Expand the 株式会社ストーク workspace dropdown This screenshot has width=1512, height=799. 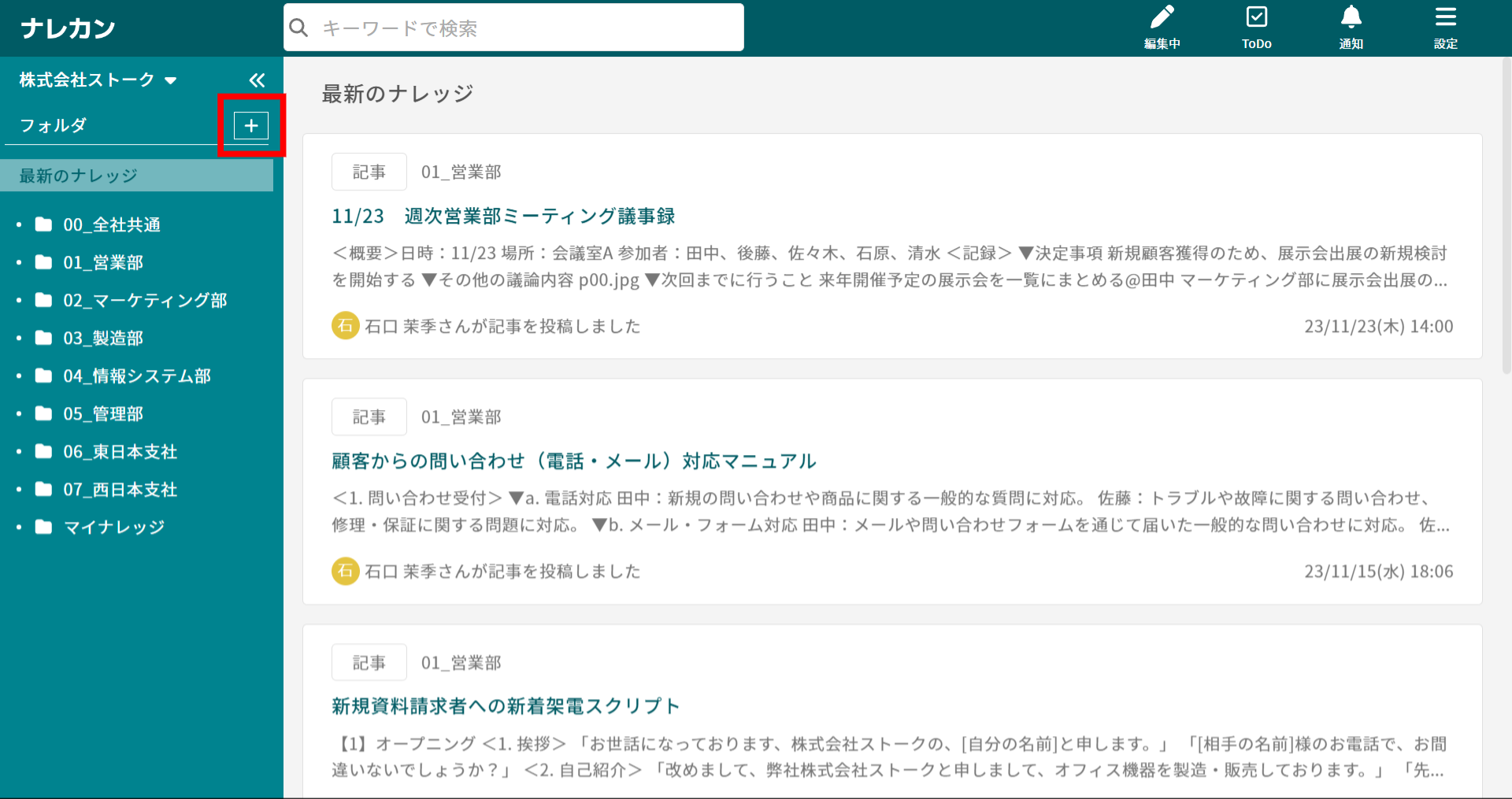tap(170, 80)
